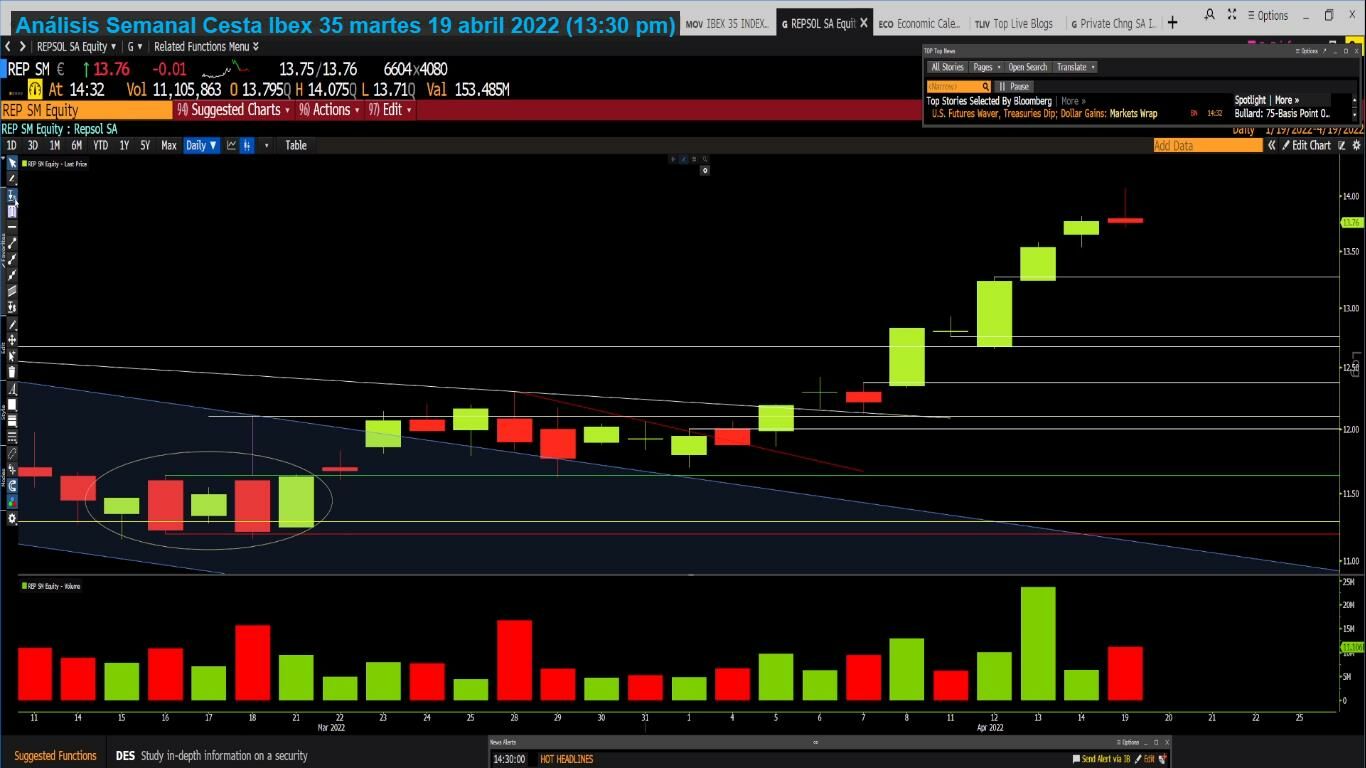The image size is (1366, 768).
Task: Switch to the IBEX 35 INDEX tab
Action: tap(727, 23)
